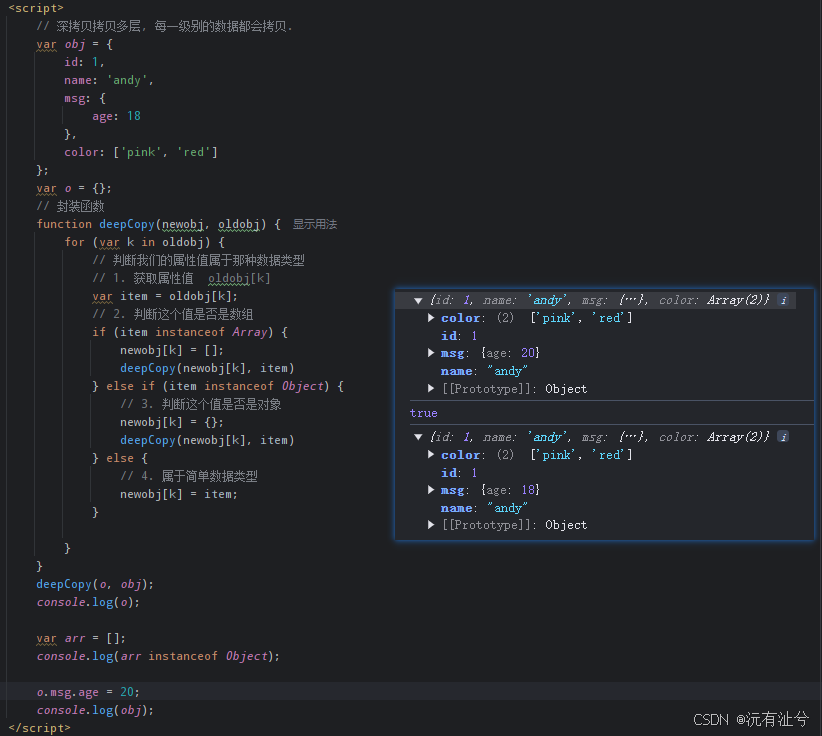Viewport: 822px width, 736px height.
Task: Expand msg {age: 18} entry
Action: [431, 490]
